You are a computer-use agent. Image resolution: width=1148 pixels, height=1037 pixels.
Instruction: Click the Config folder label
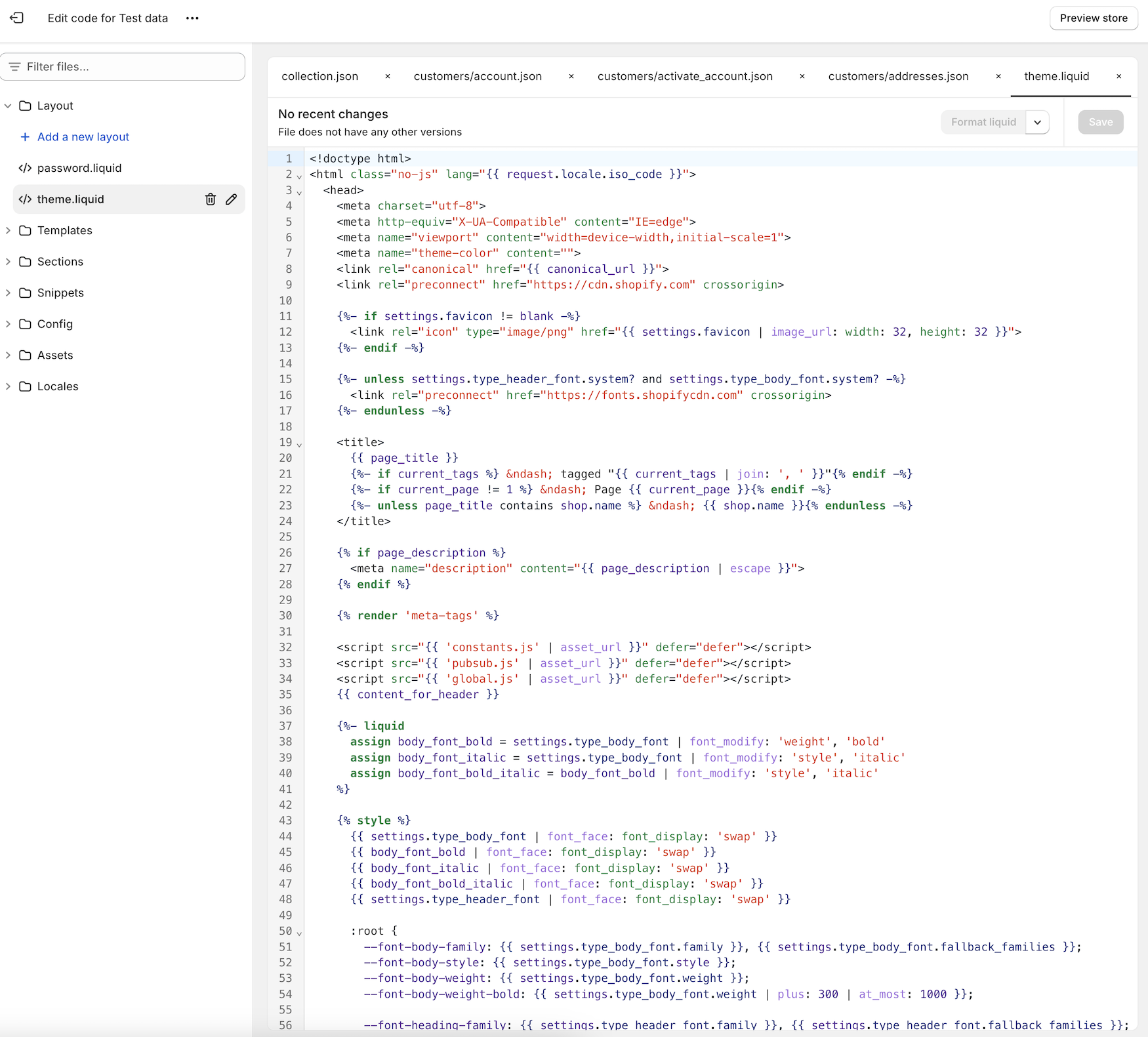(55, 324)
